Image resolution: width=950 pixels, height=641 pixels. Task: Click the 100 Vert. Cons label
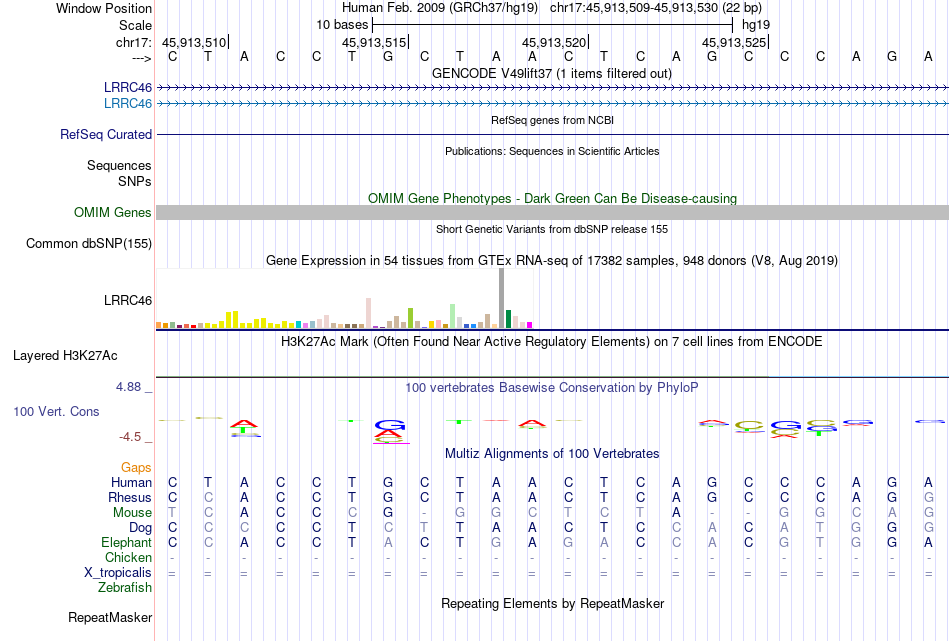(x=56, y=411)
